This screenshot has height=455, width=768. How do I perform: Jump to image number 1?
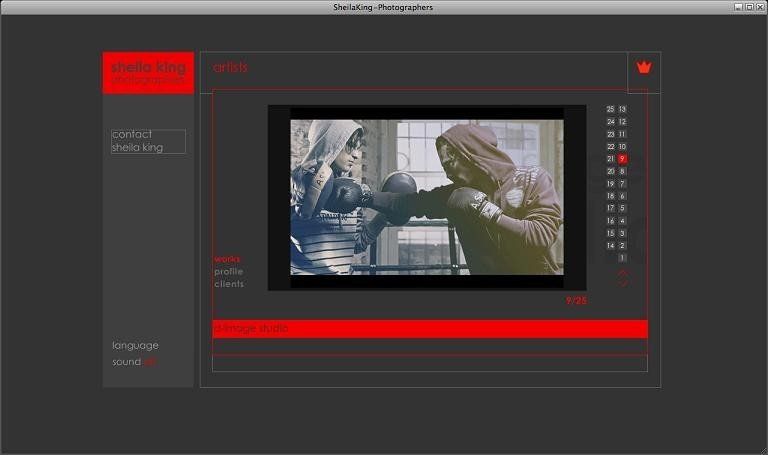coord(622,258)
